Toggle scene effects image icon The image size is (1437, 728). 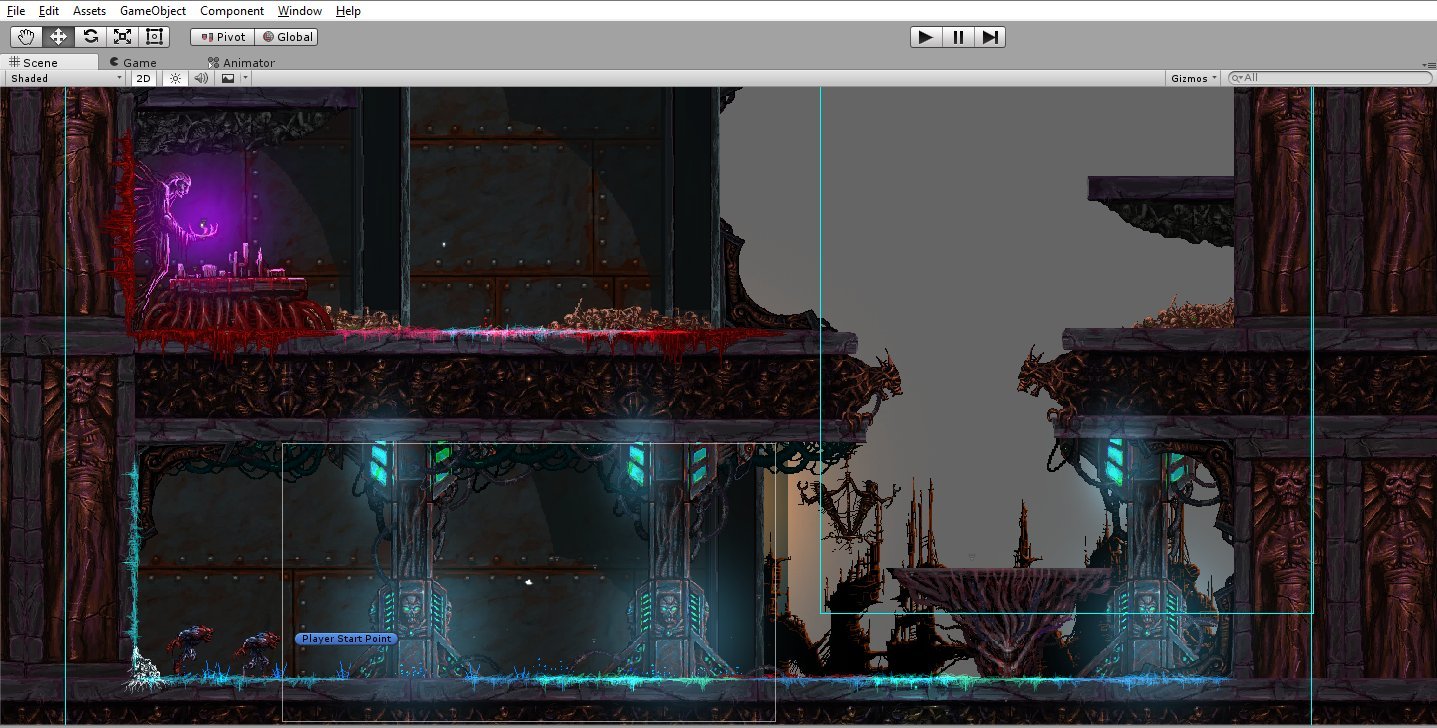pyautogui.click(x=228, y=78)
